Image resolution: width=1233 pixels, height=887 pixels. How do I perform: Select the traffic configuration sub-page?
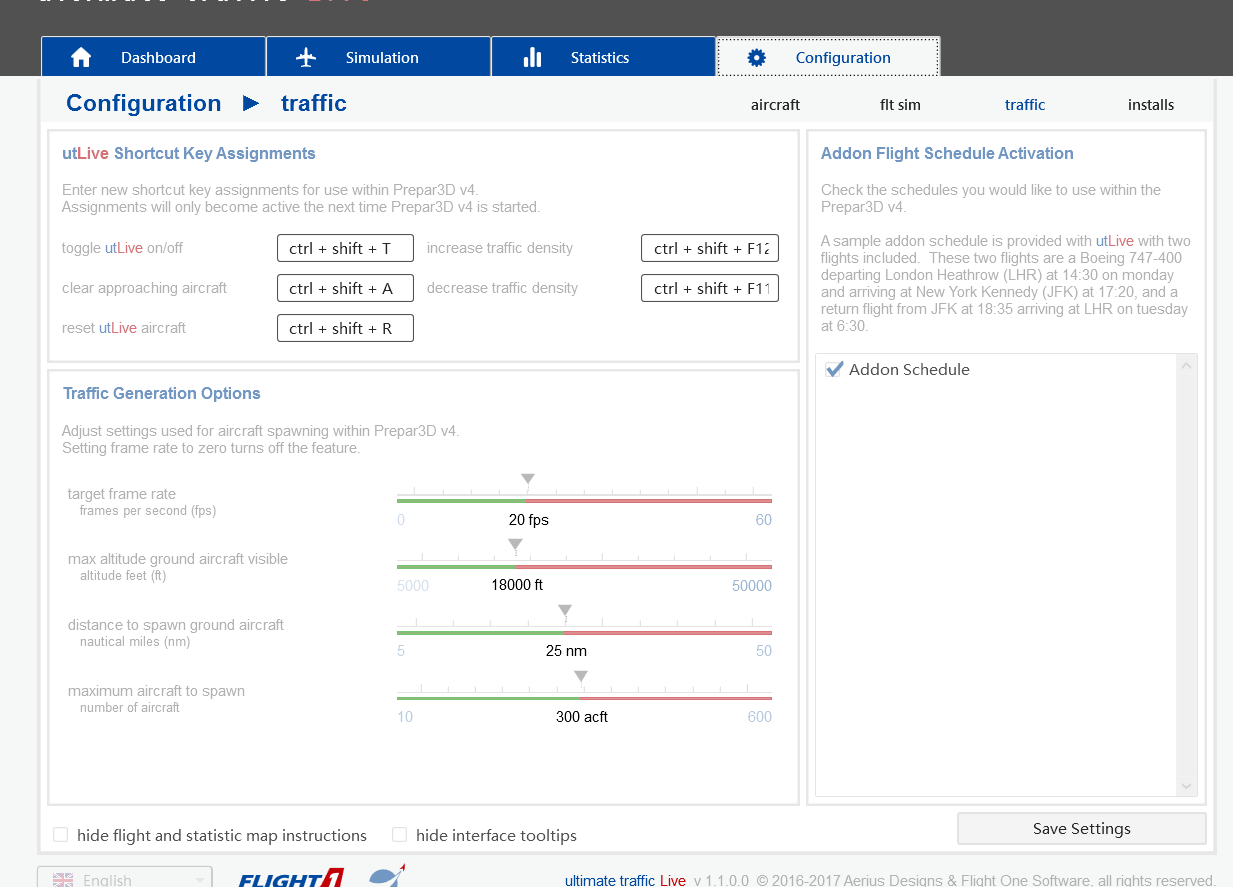coord(1025,104)
